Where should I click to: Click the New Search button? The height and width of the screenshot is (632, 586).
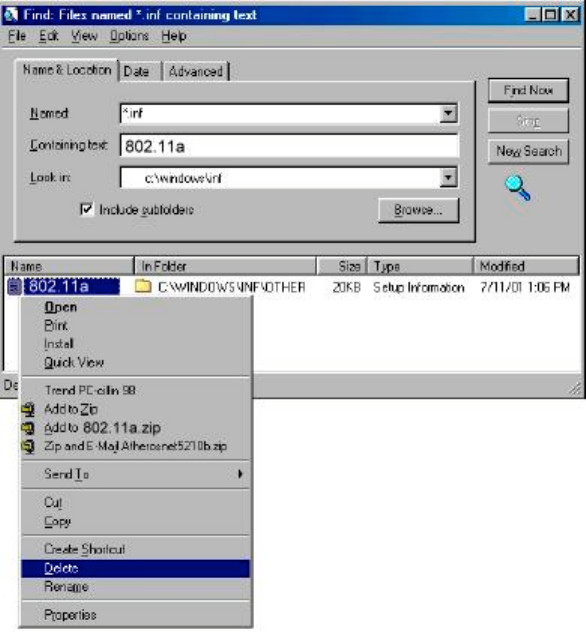tap(528, 151)
